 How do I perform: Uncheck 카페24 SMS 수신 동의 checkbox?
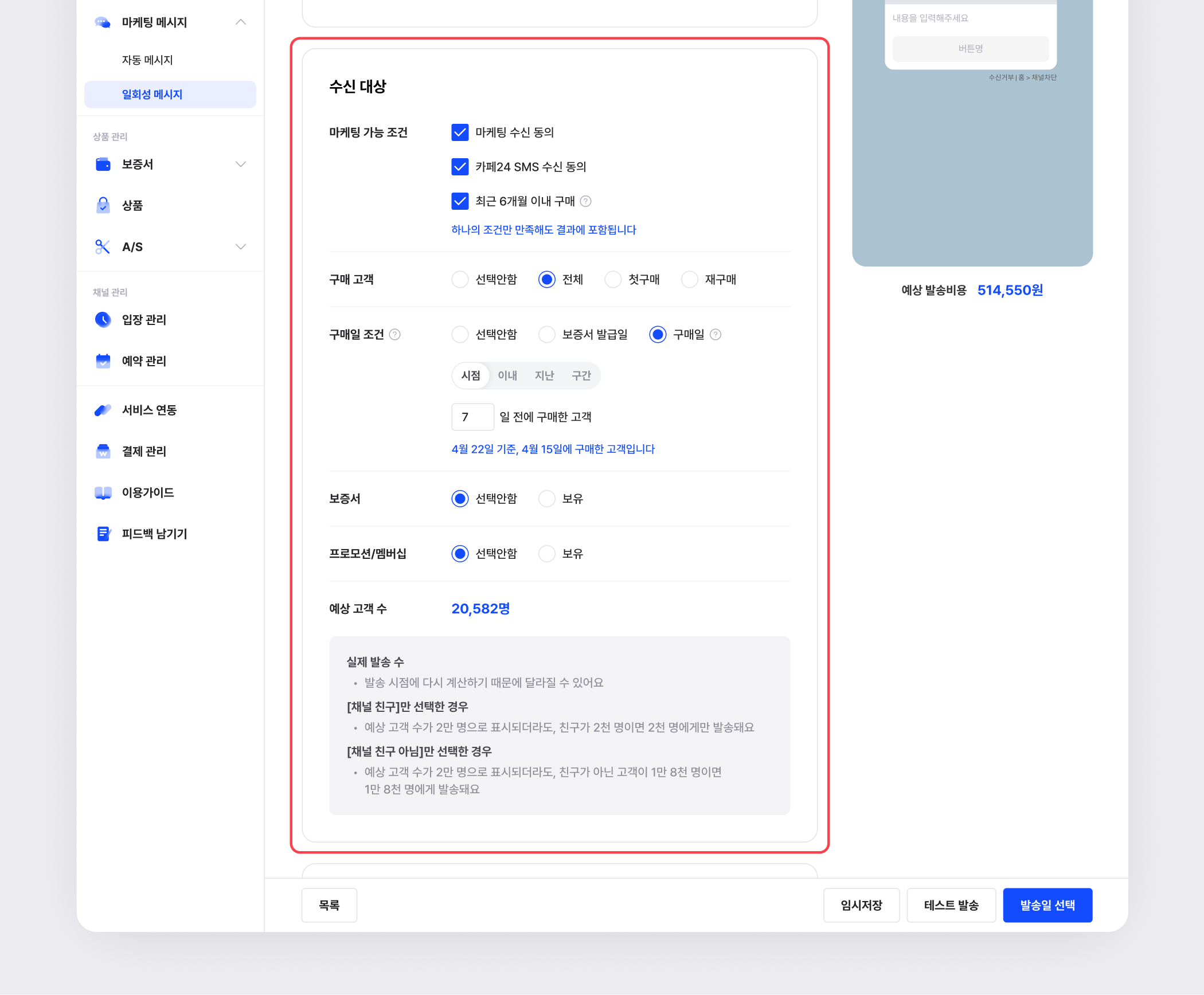(x=460, y=167)
